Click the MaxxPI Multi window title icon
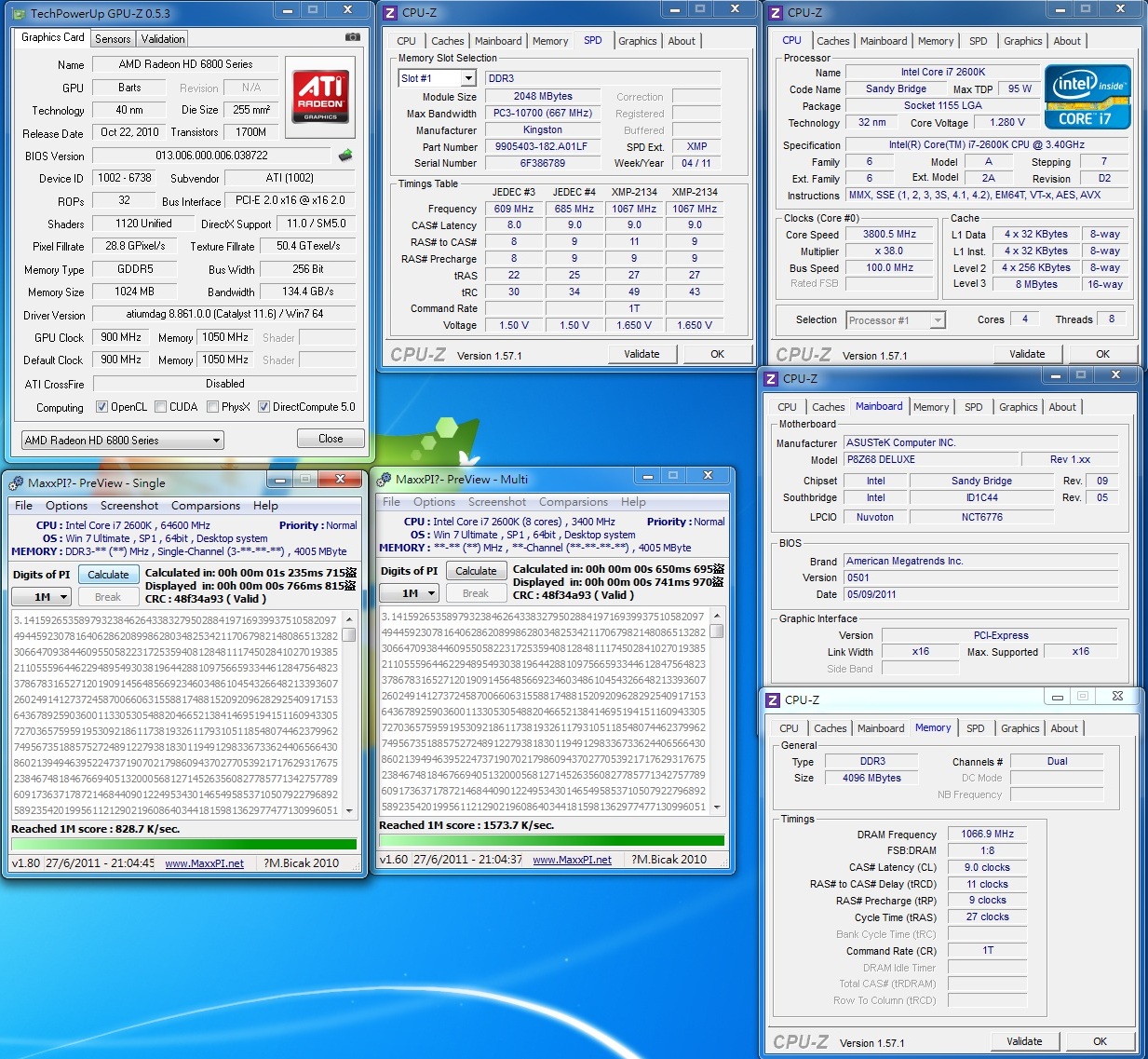1148x1059 pixels. tap(384, 479)
